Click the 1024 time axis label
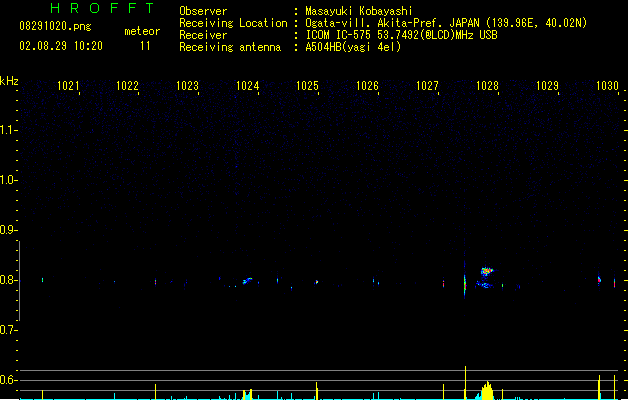The image size is (629, 400). coord(248,86)
